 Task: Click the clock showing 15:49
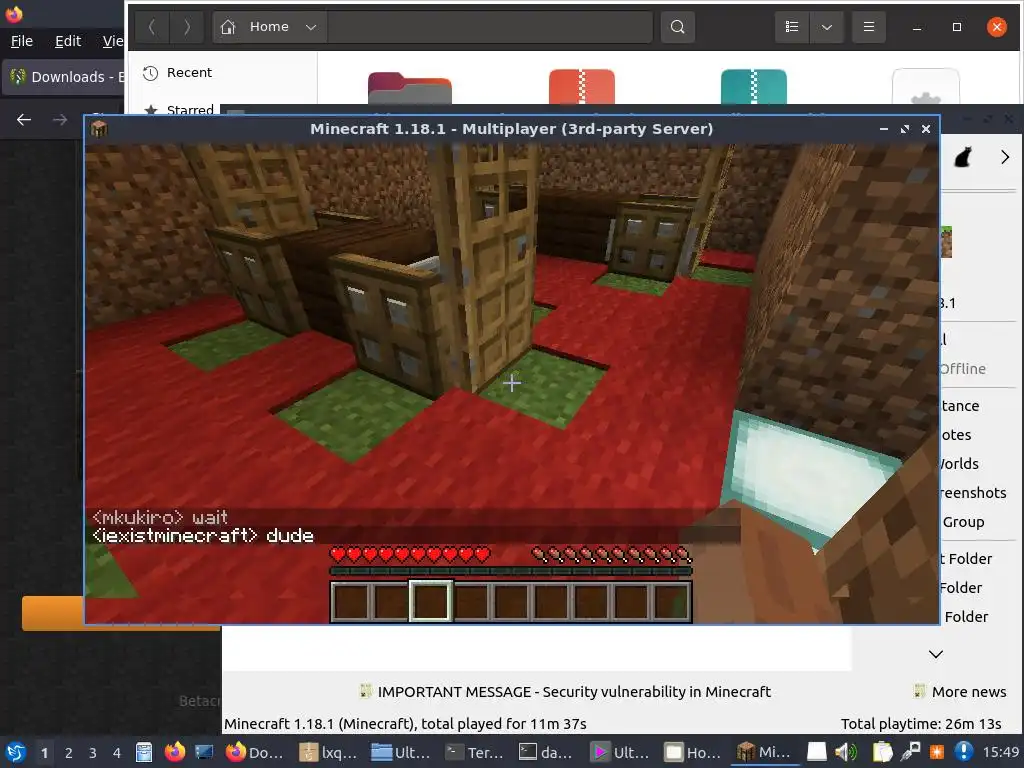(1000, 752)
